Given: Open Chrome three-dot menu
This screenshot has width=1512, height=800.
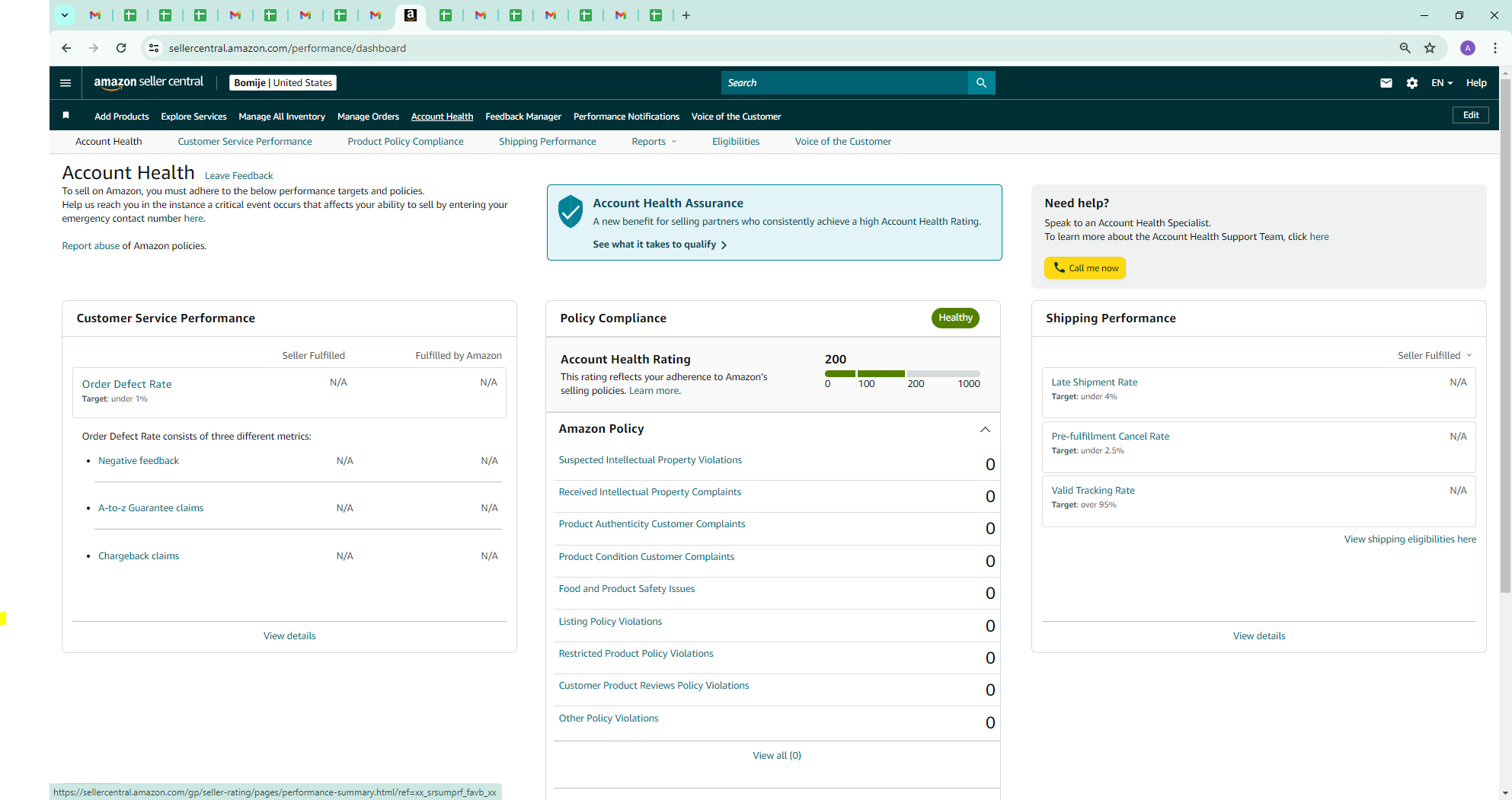Looking at the screenshot, I should (1495, 48).
